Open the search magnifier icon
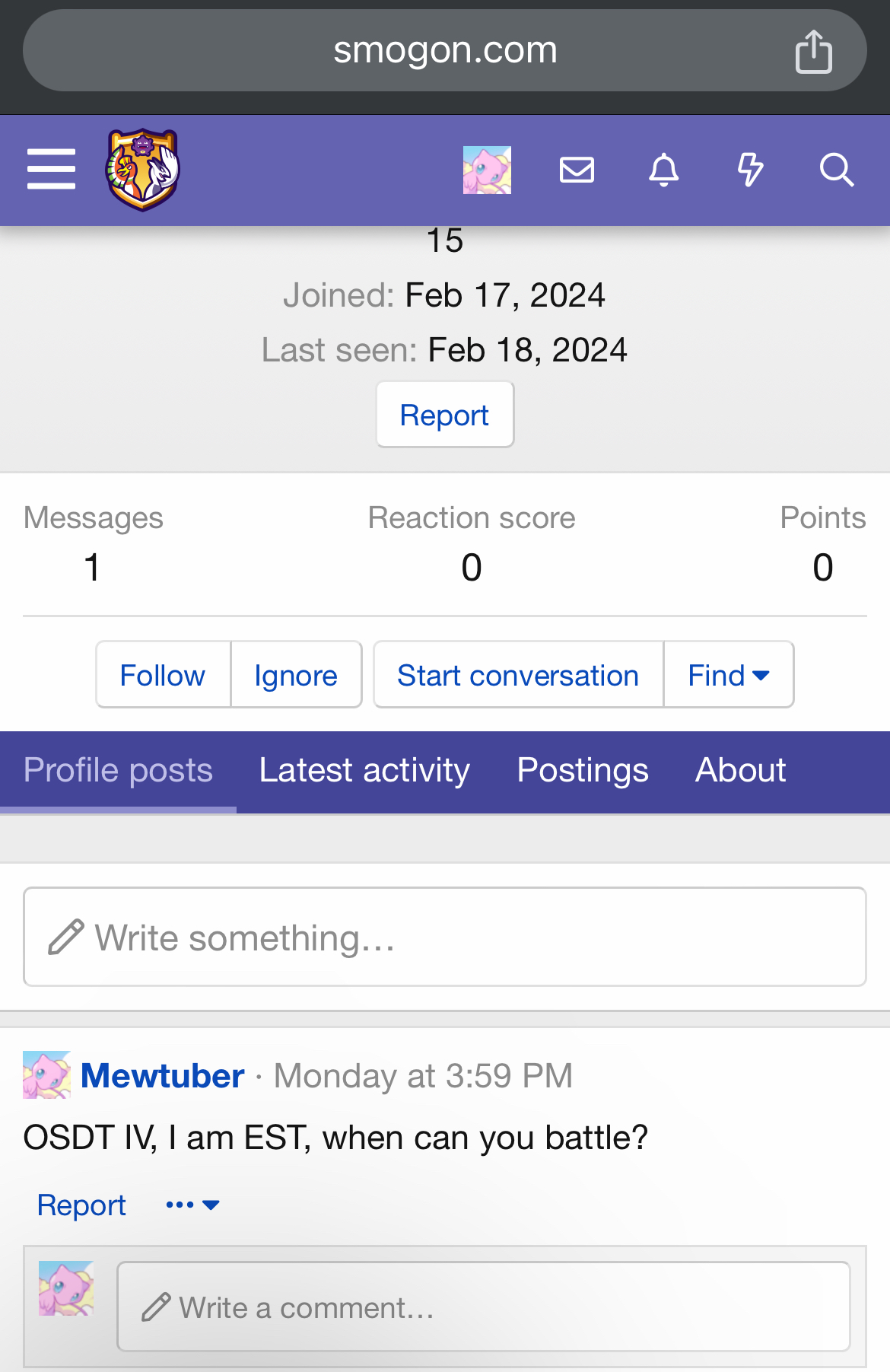This screenshot has height=1372, width=890. (836, 170)
